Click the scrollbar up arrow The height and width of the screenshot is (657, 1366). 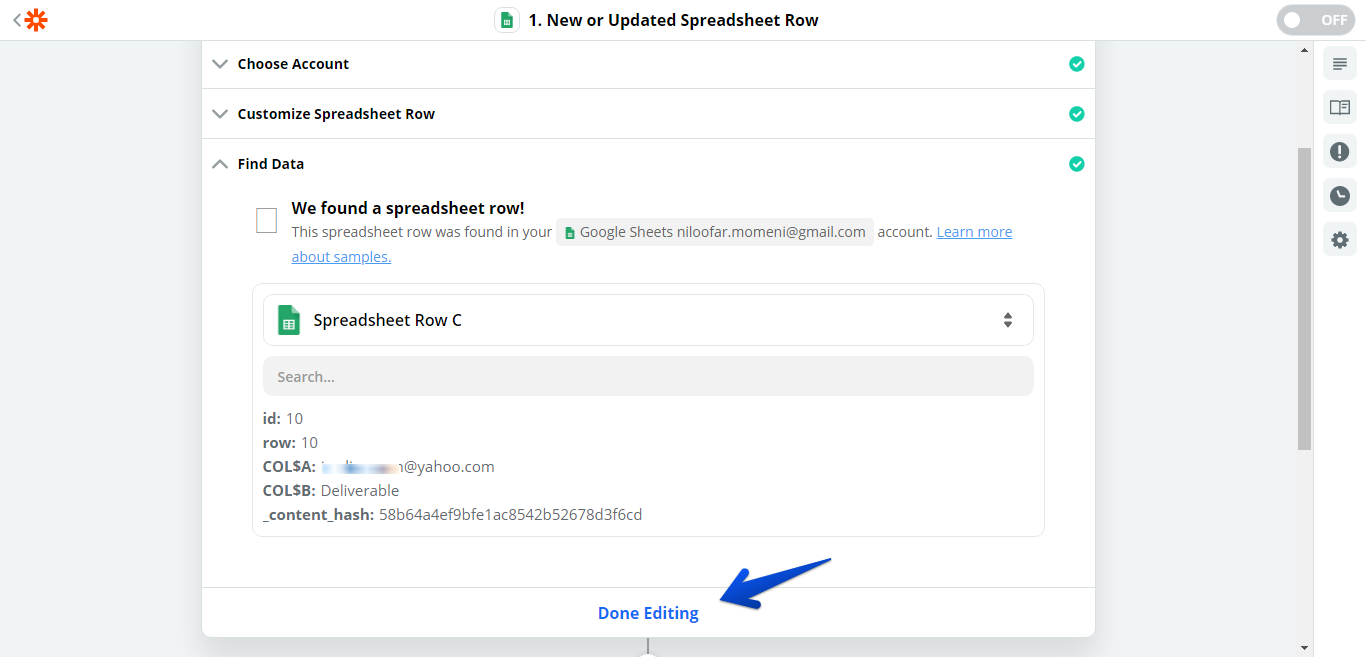1304,49
